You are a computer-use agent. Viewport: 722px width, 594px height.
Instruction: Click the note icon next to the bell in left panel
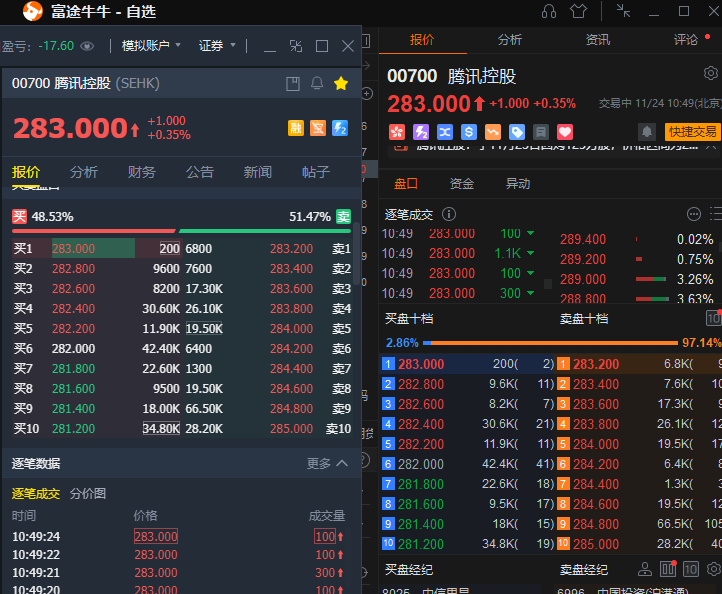coord(293,83)
